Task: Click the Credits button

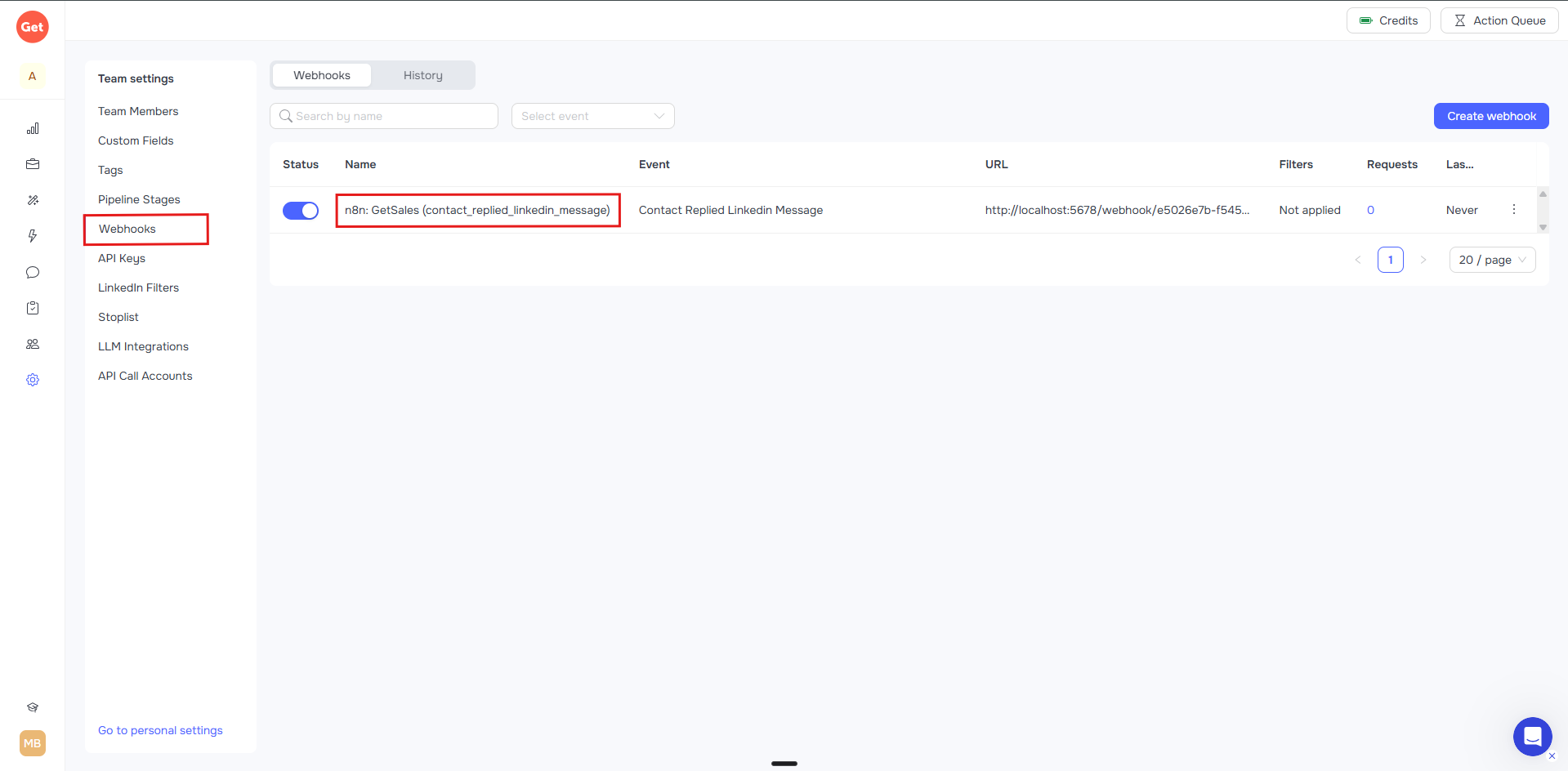Action: tap(1388, 20)
